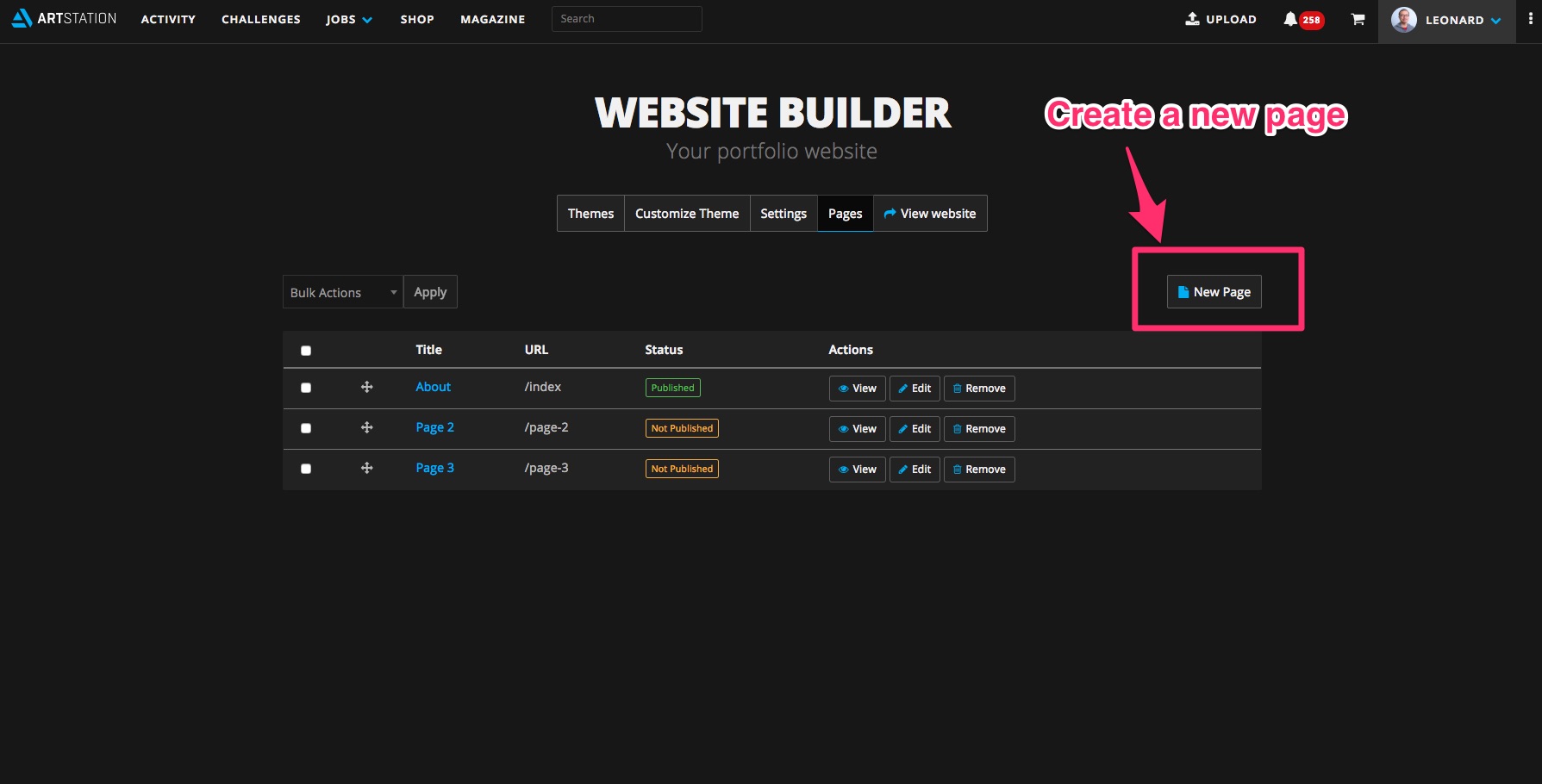Viewport: 1542px width, 784px height.
Task: Remove the About page
Action: 979,389
